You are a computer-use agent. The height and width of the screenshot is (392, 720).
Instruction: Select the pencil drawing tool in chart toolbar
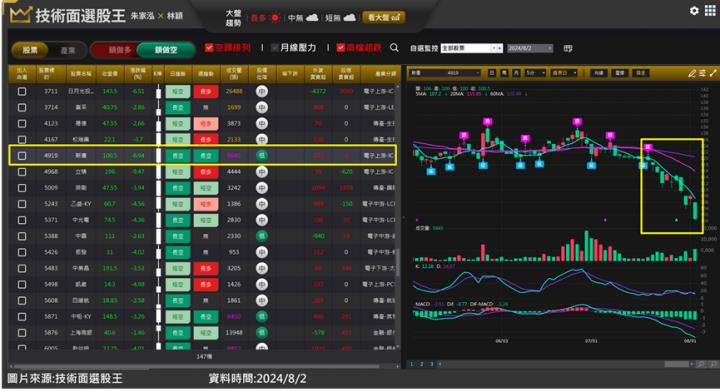click(692, 73)
